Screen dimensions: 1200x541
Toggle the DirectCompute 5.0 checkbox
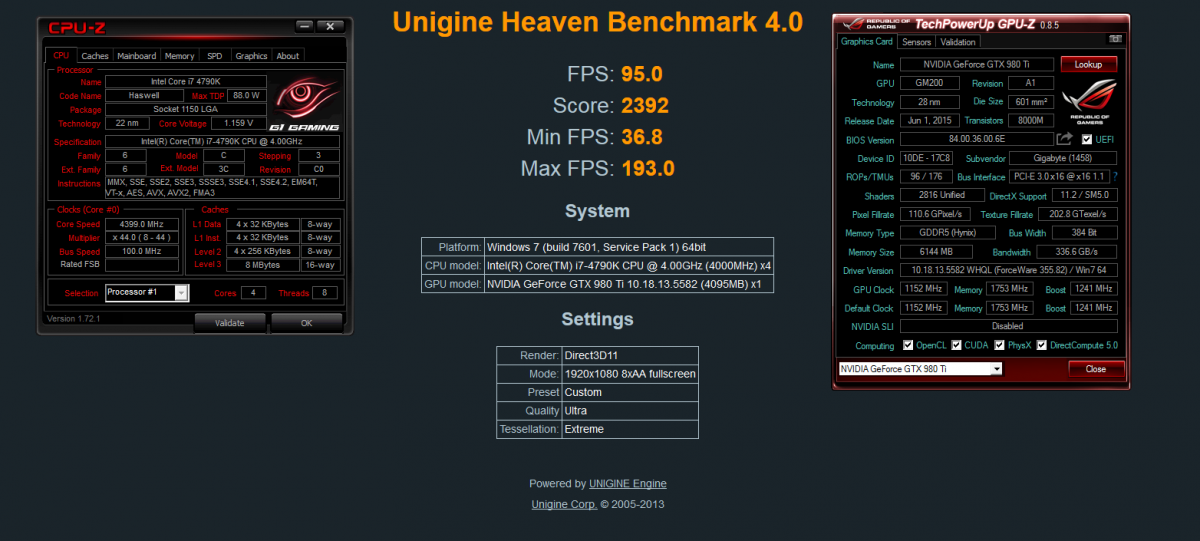tap(1042, 345)
